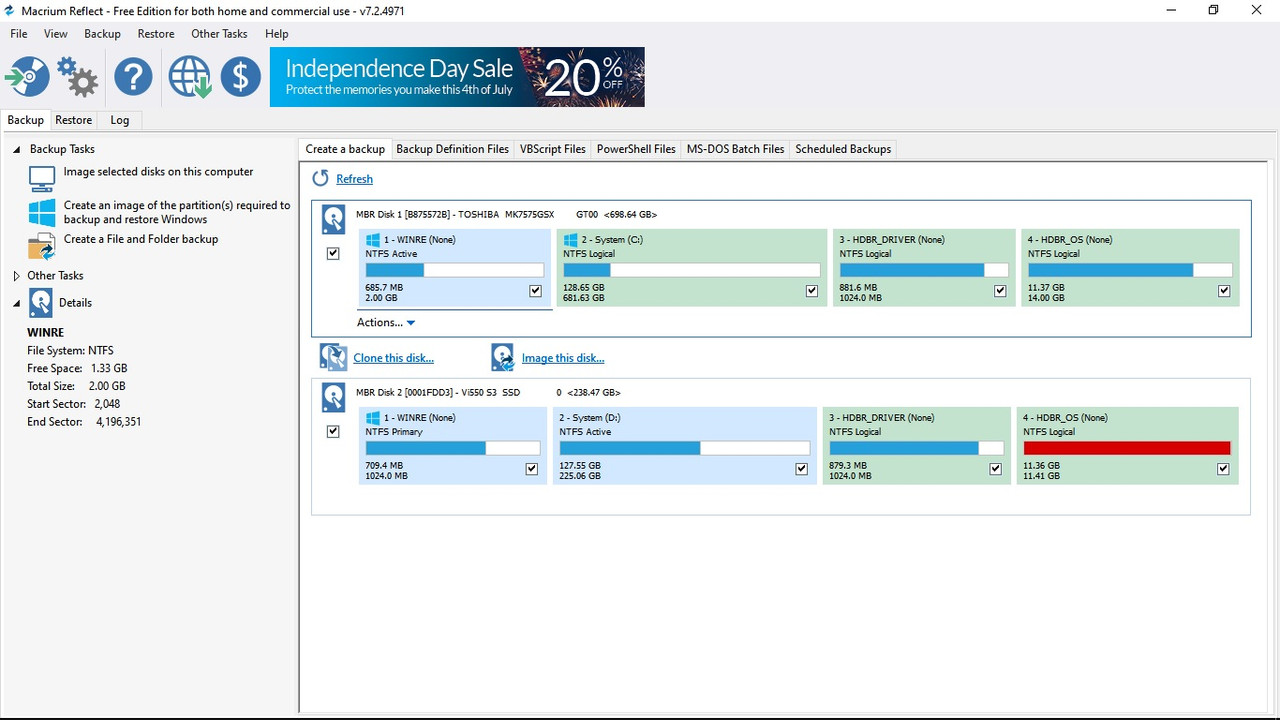Click the red usage bar of Disk 2 HDBR_OS
Screen dimensions: 1280x720
1127,448
